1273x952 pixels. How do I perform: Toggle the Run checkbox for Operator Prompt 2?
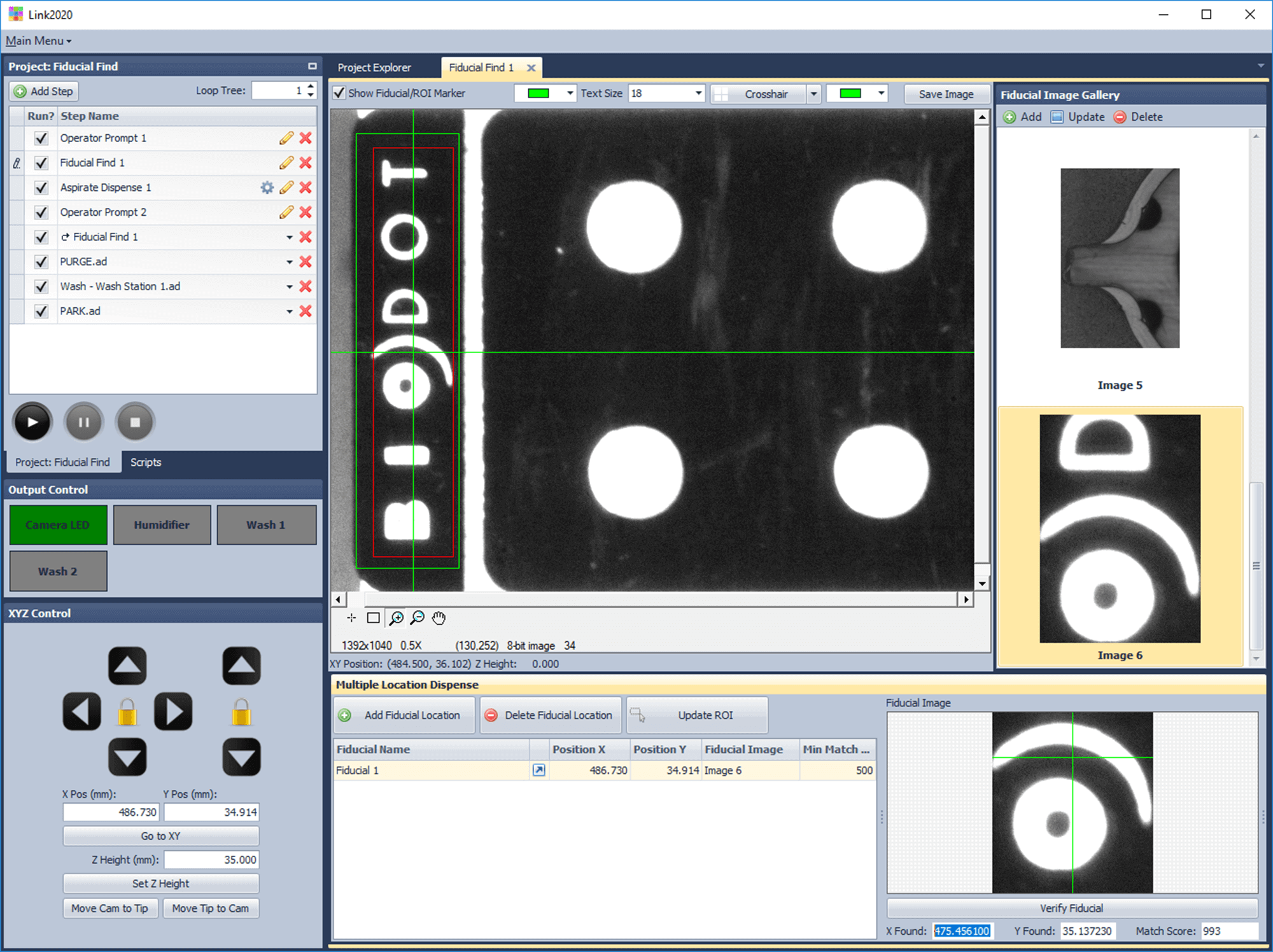41,213
